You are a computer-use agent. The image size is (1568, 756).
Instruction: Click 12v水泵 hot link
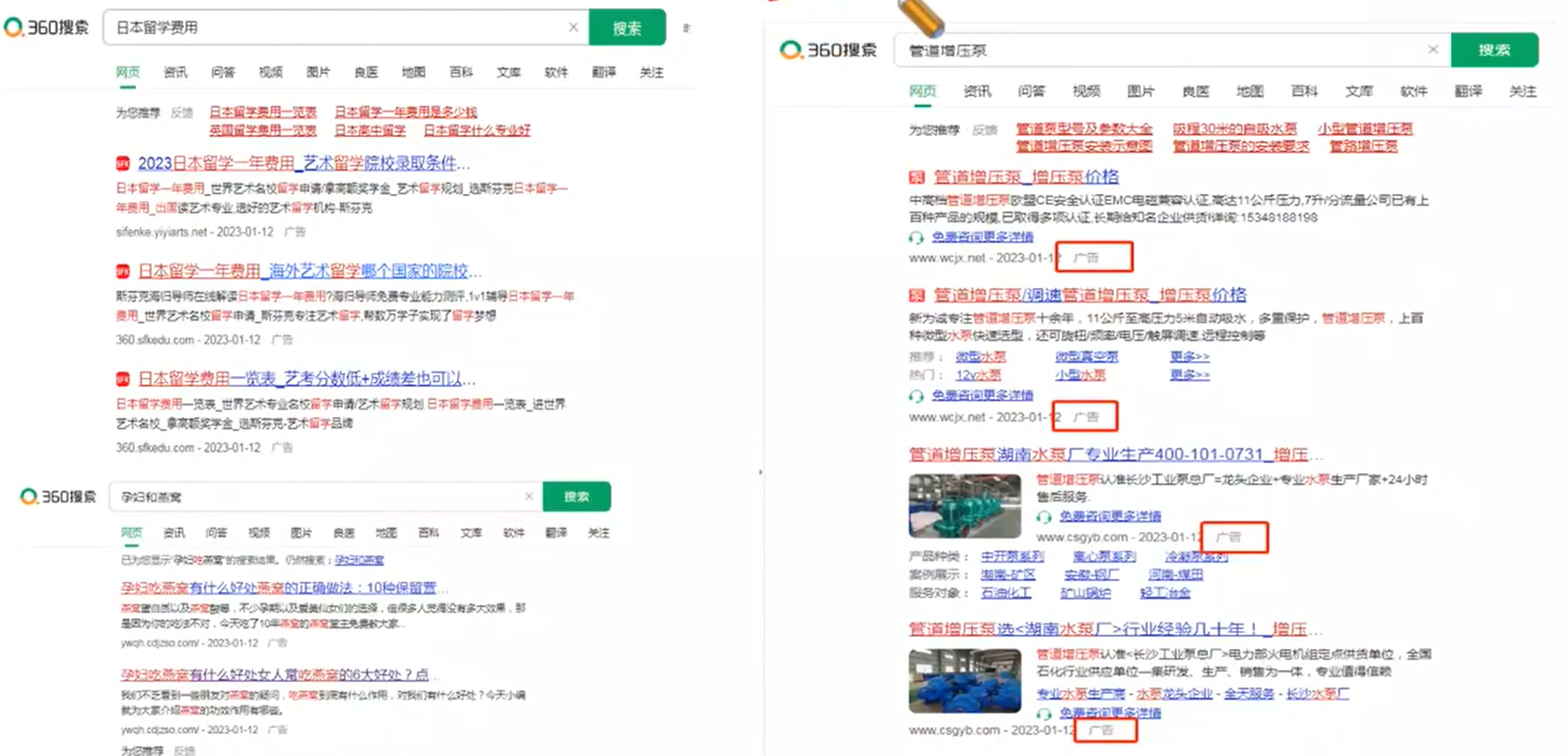[x=978, y=375]
